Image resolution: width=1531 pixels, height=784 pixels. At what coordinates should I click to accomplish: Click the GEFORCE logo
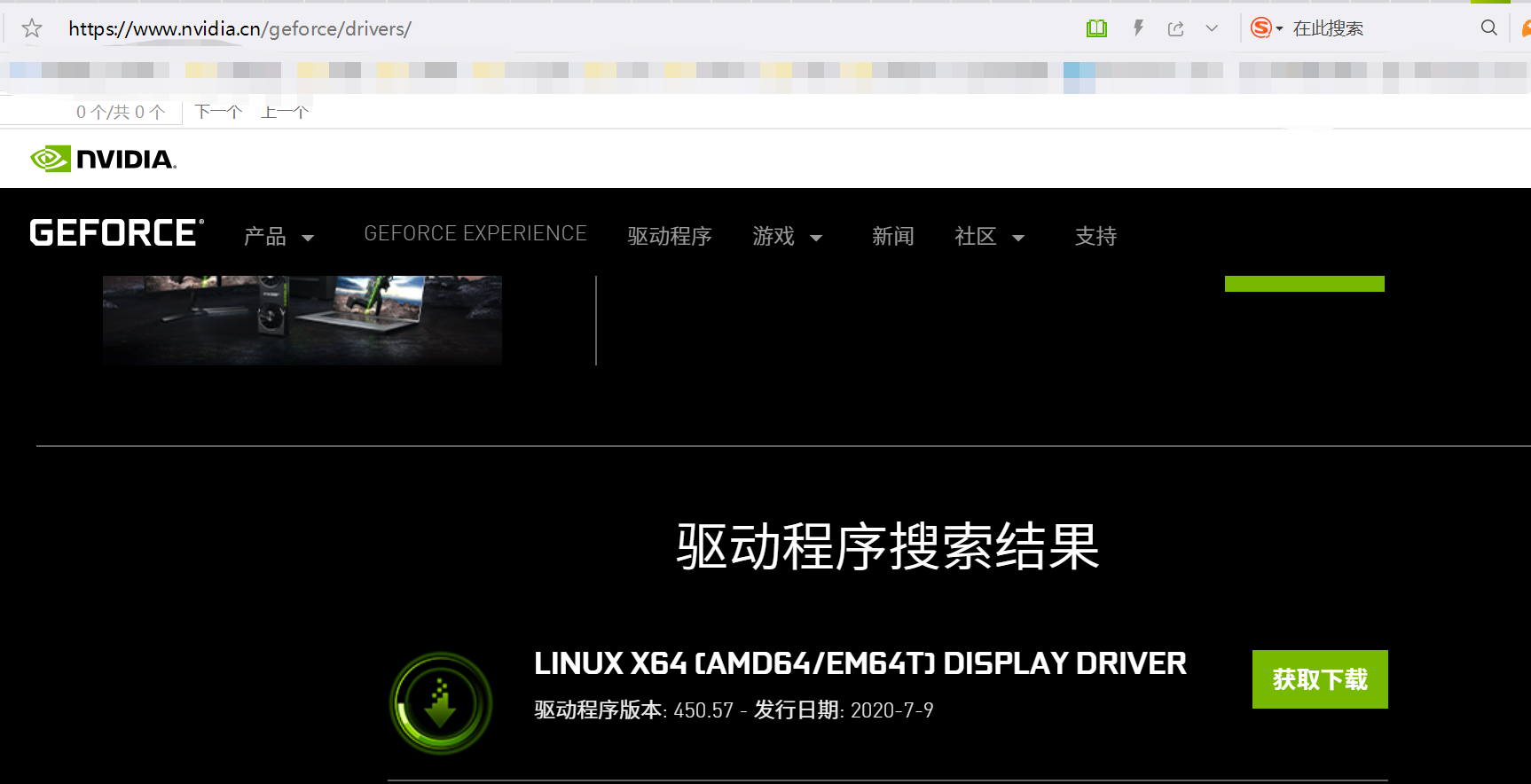[x=116, y=232]
